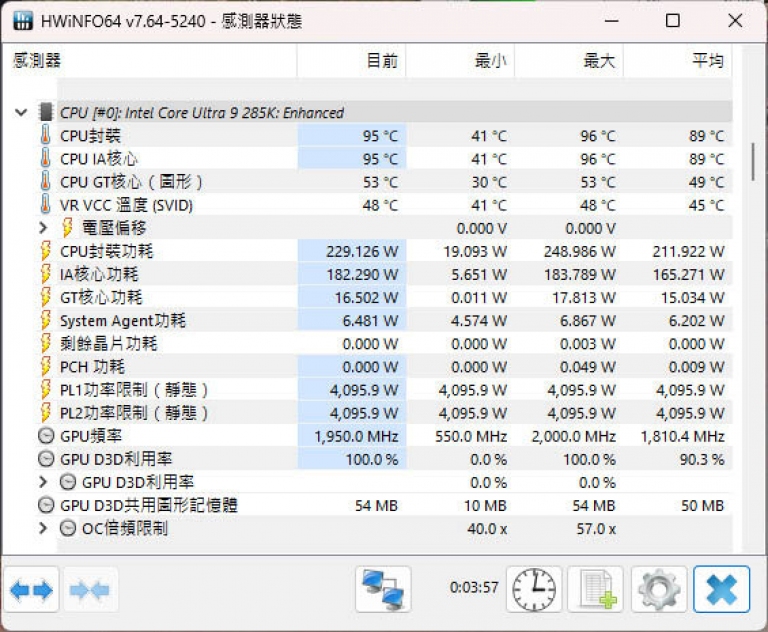This screenshot has height=632, width=768.
Task: Click minimum value 19.093 W
Action: click(475, 251)
